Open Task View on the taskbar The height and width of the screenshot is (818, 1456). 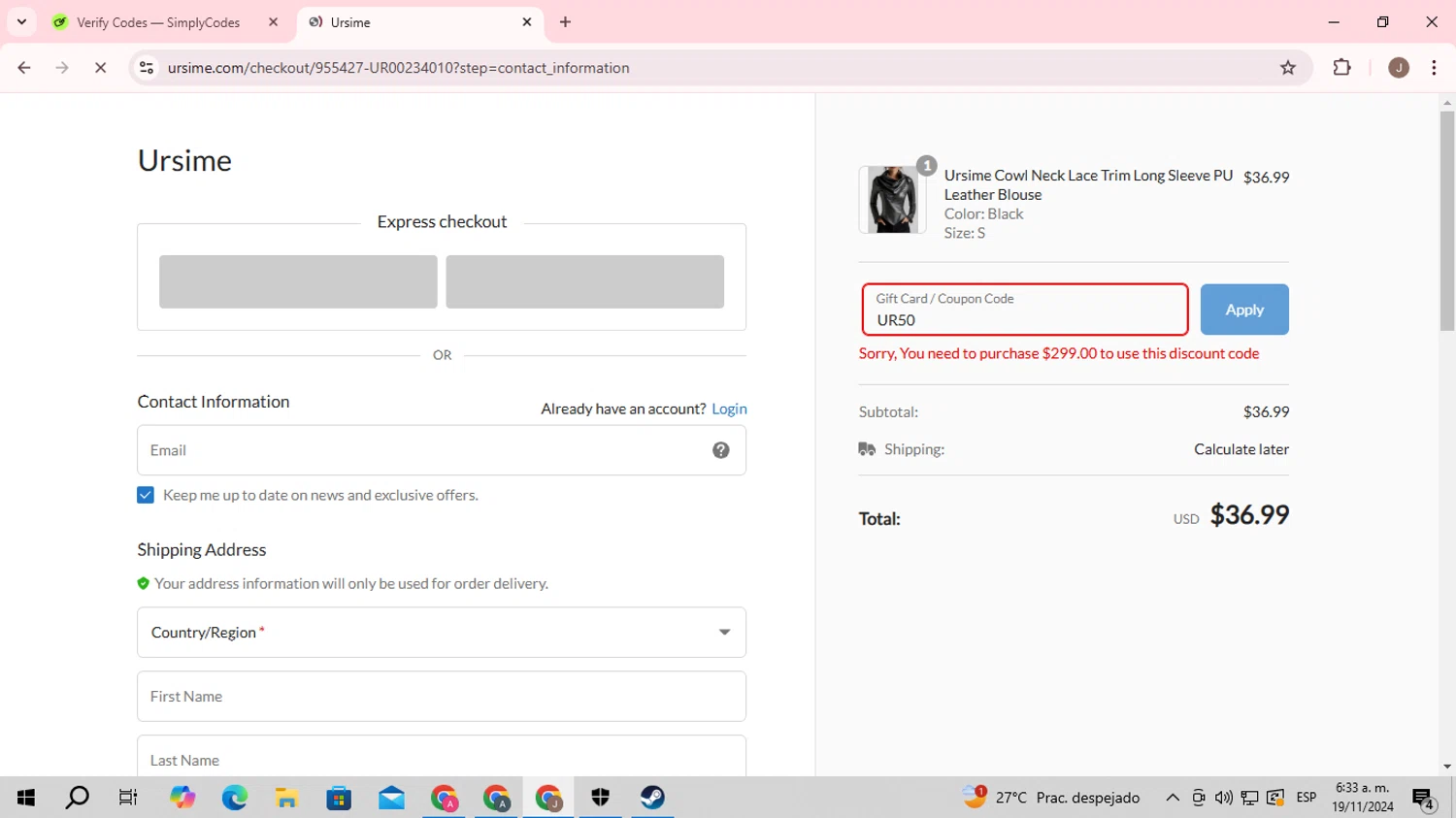point(128,798)
